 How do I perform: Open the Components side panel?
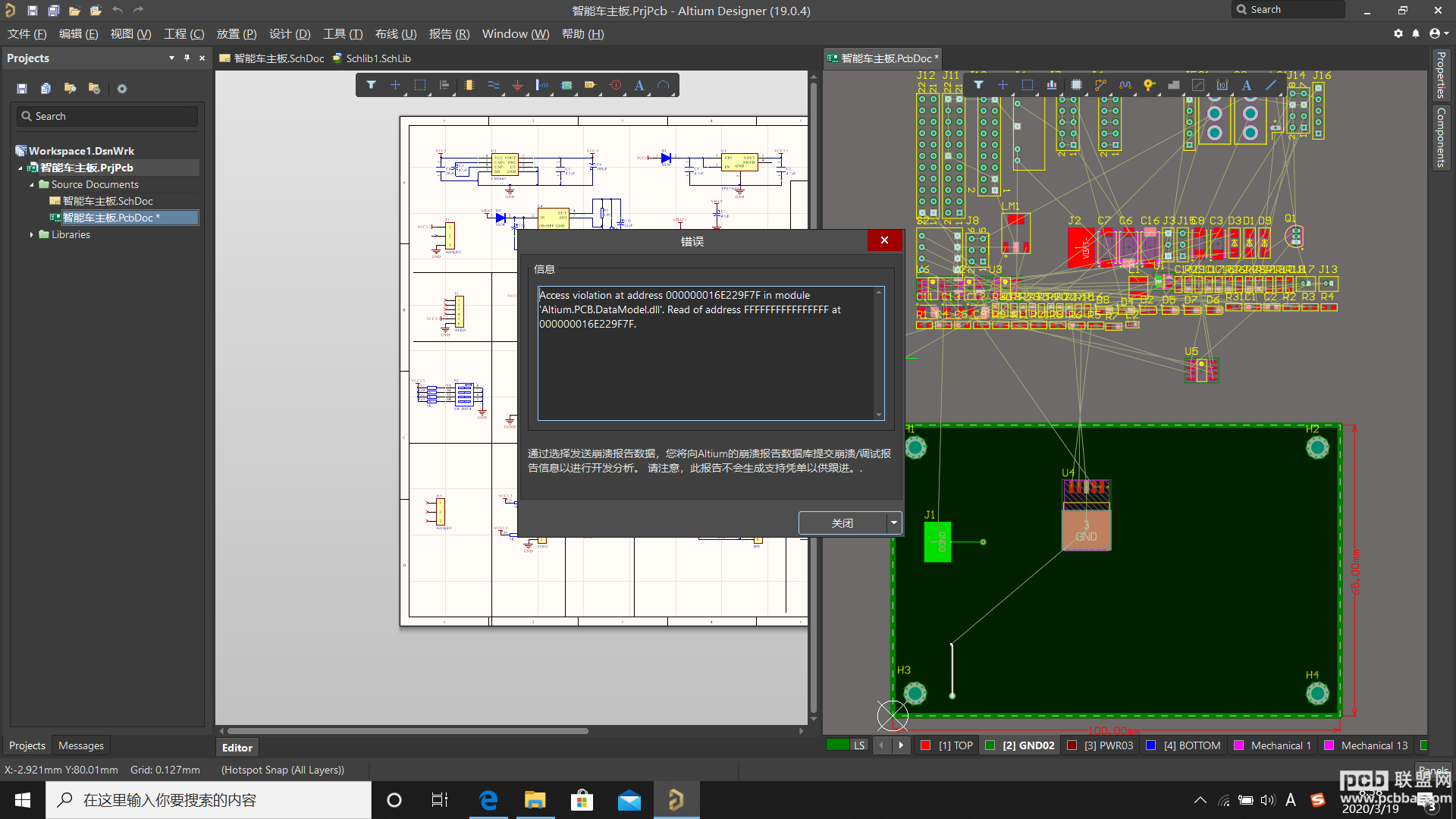[x=1441, y=136]
